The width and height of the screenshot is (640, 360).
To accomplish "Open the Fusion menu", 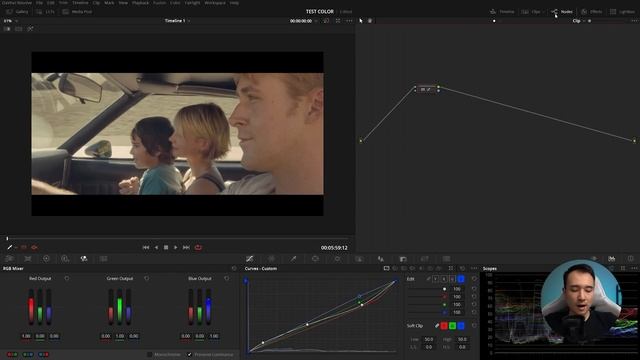I will click(x=160, y=3).
